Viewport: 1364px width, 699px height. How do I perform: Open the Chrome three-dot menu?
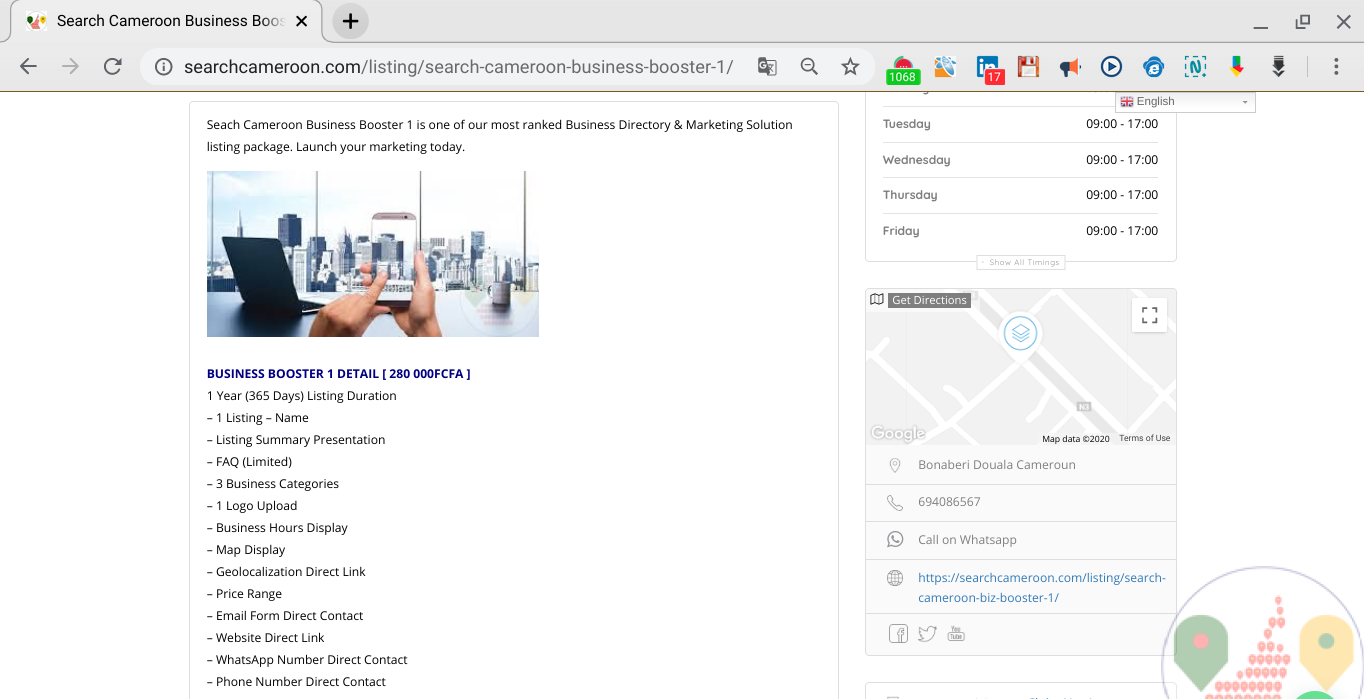pyautogui.click(x=1336, y=67)
